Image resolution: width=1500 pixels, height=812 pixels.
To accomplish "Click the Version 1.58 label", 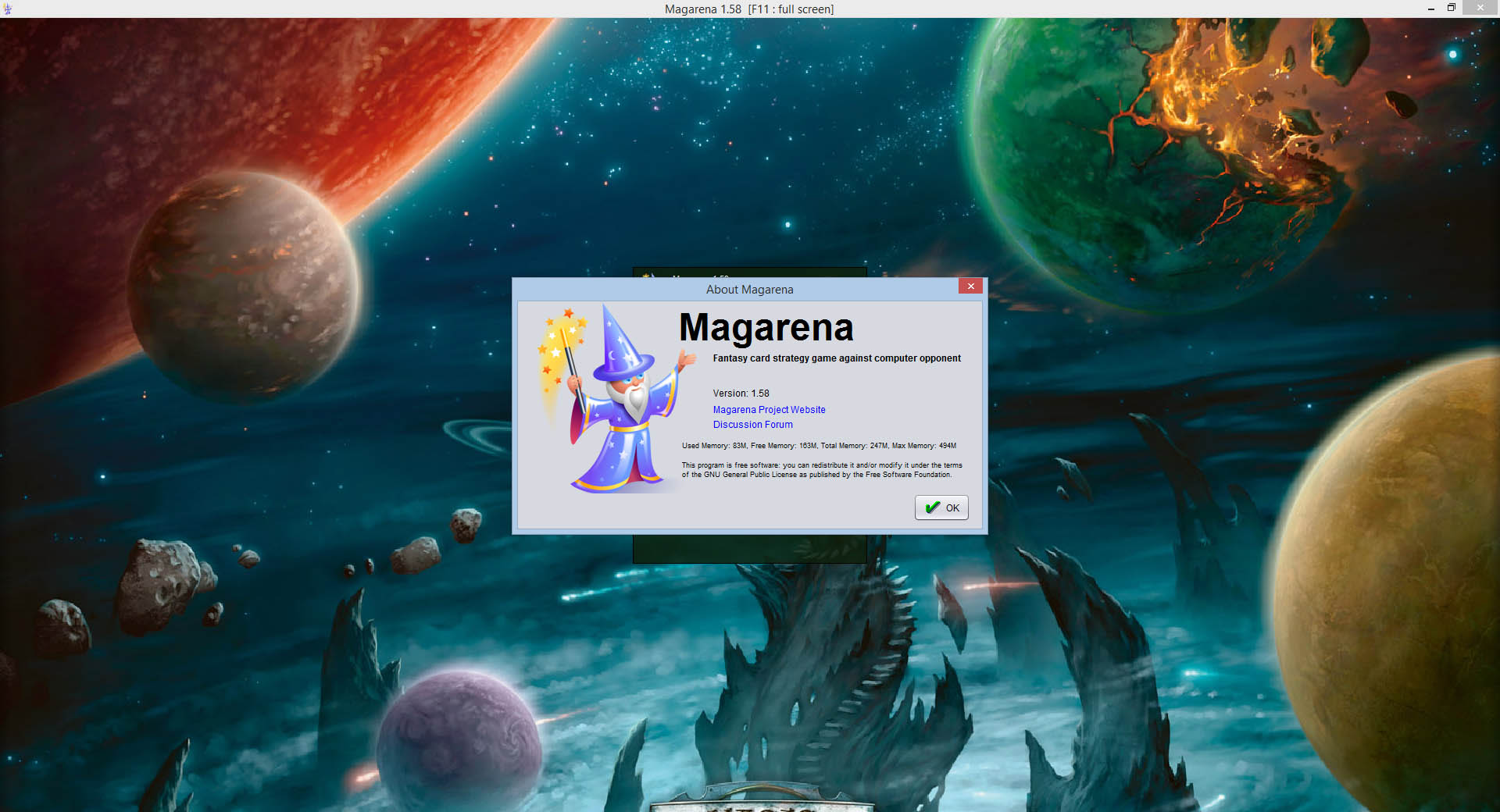I will (x=741, y=394).
